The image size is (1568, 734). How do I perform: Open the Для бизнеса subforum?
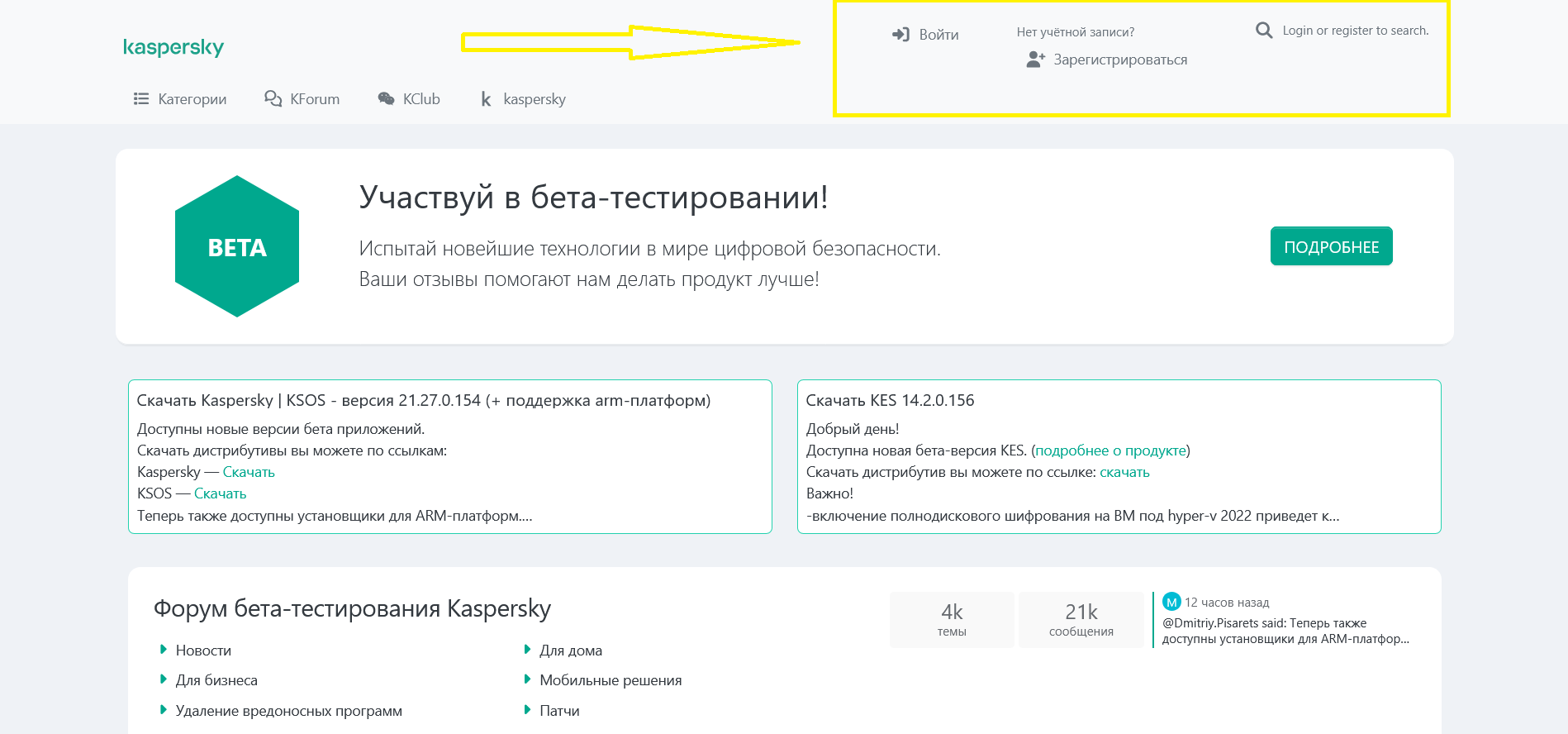[x=216, y=680]
